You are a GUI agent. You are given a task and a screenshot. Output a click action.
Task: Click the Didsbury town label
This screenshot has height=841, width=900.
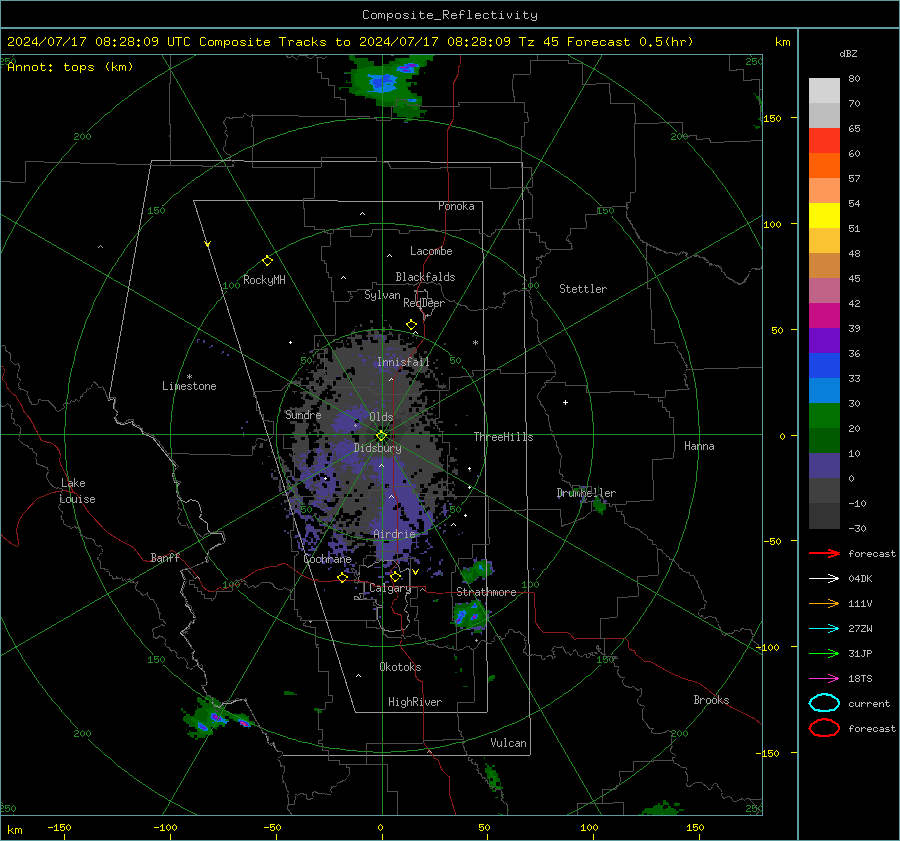pyautogui.click(x=377, y=448)
